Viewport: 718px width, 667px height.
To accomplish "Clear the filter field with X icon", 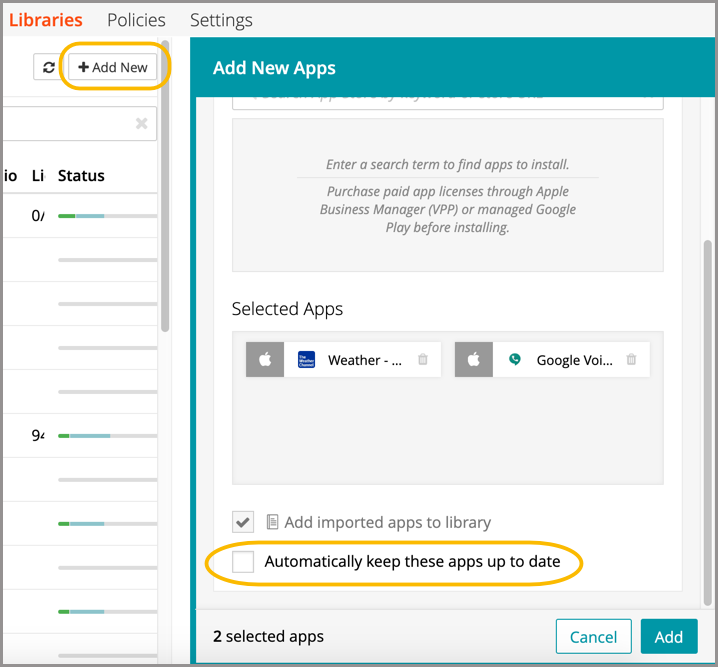I will pos(141,123).
